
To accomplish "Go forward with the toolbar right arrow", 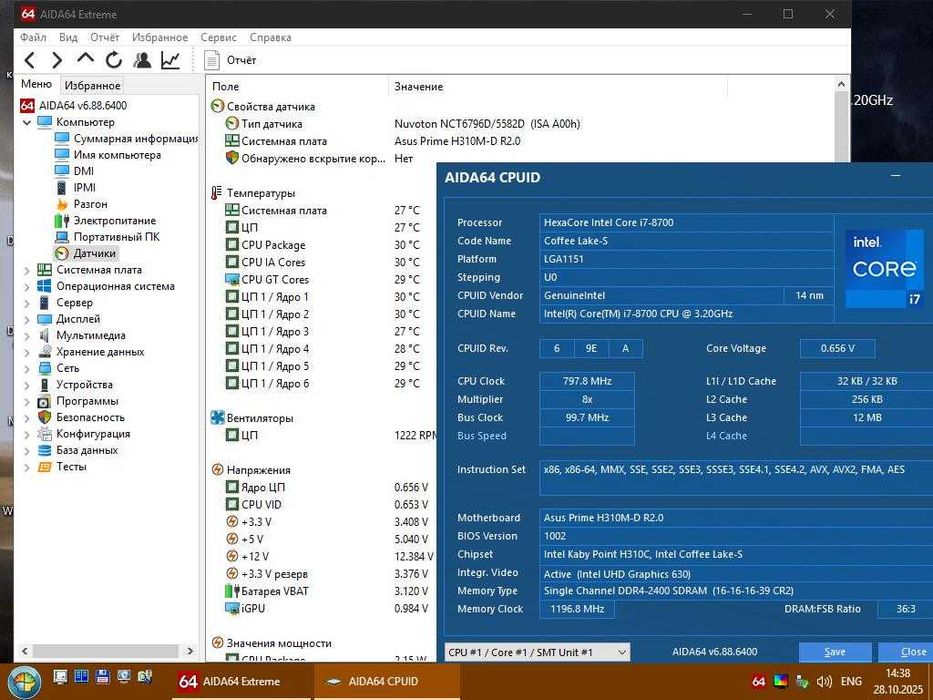I will click(57, 60).
